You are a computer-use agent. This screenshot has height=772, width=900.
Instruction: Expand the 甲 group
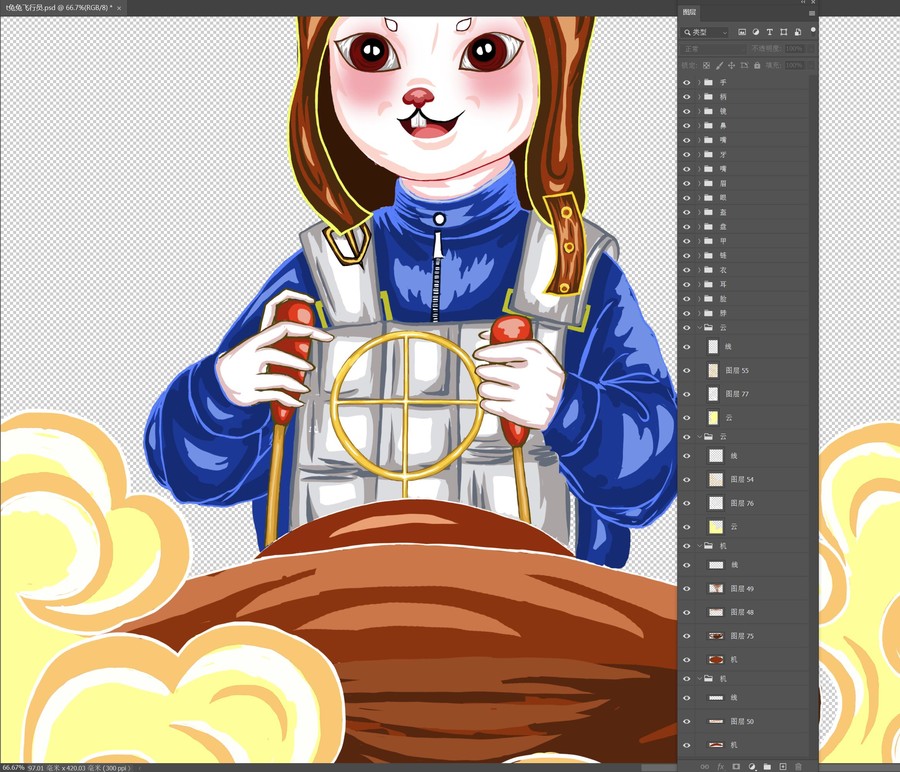pyautogui.click(x=699, y=241)
